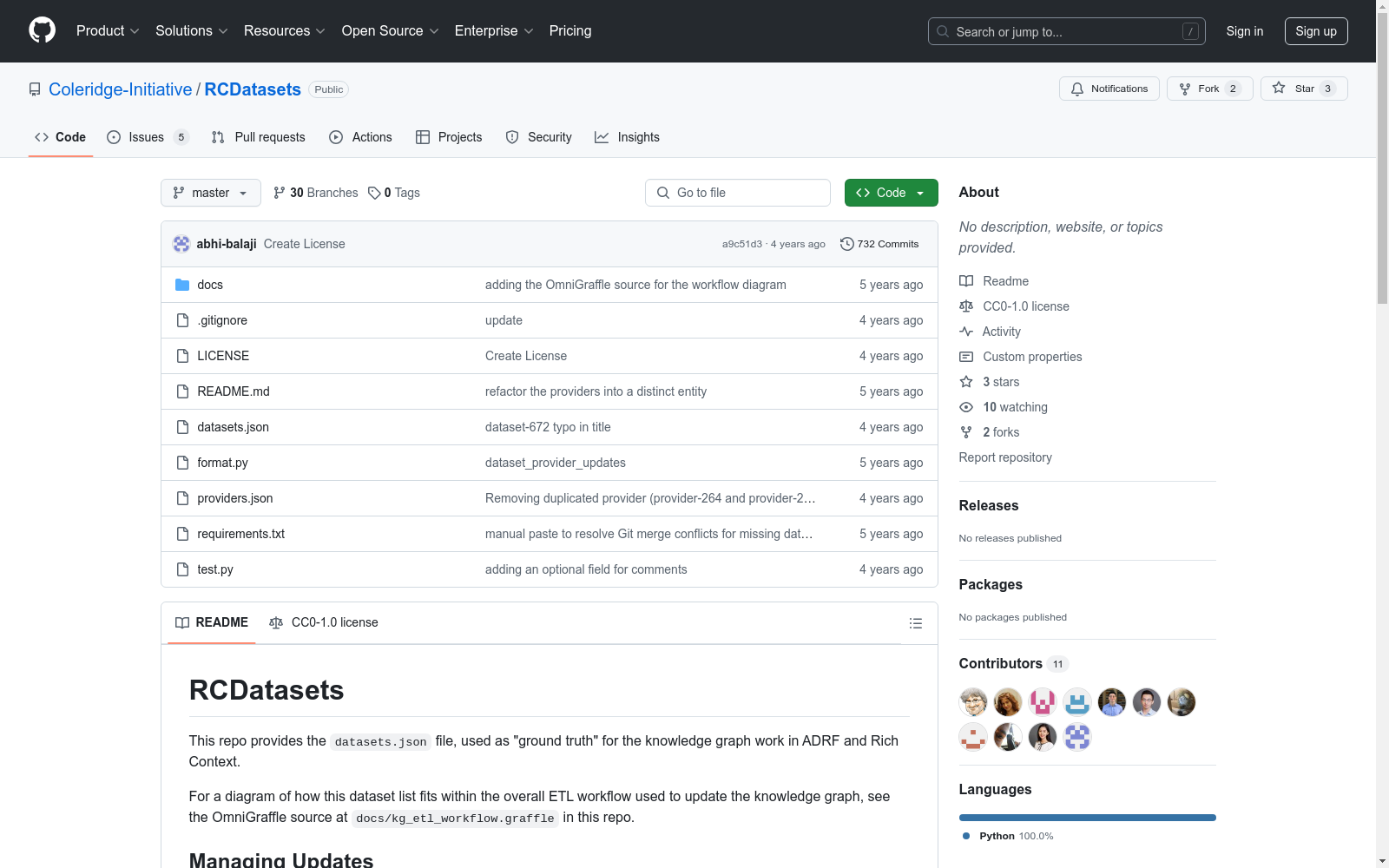The image size is (1389, 868).
Task: Click the test.py file icon
Action: pyautogui.click(x=182, y=569)
